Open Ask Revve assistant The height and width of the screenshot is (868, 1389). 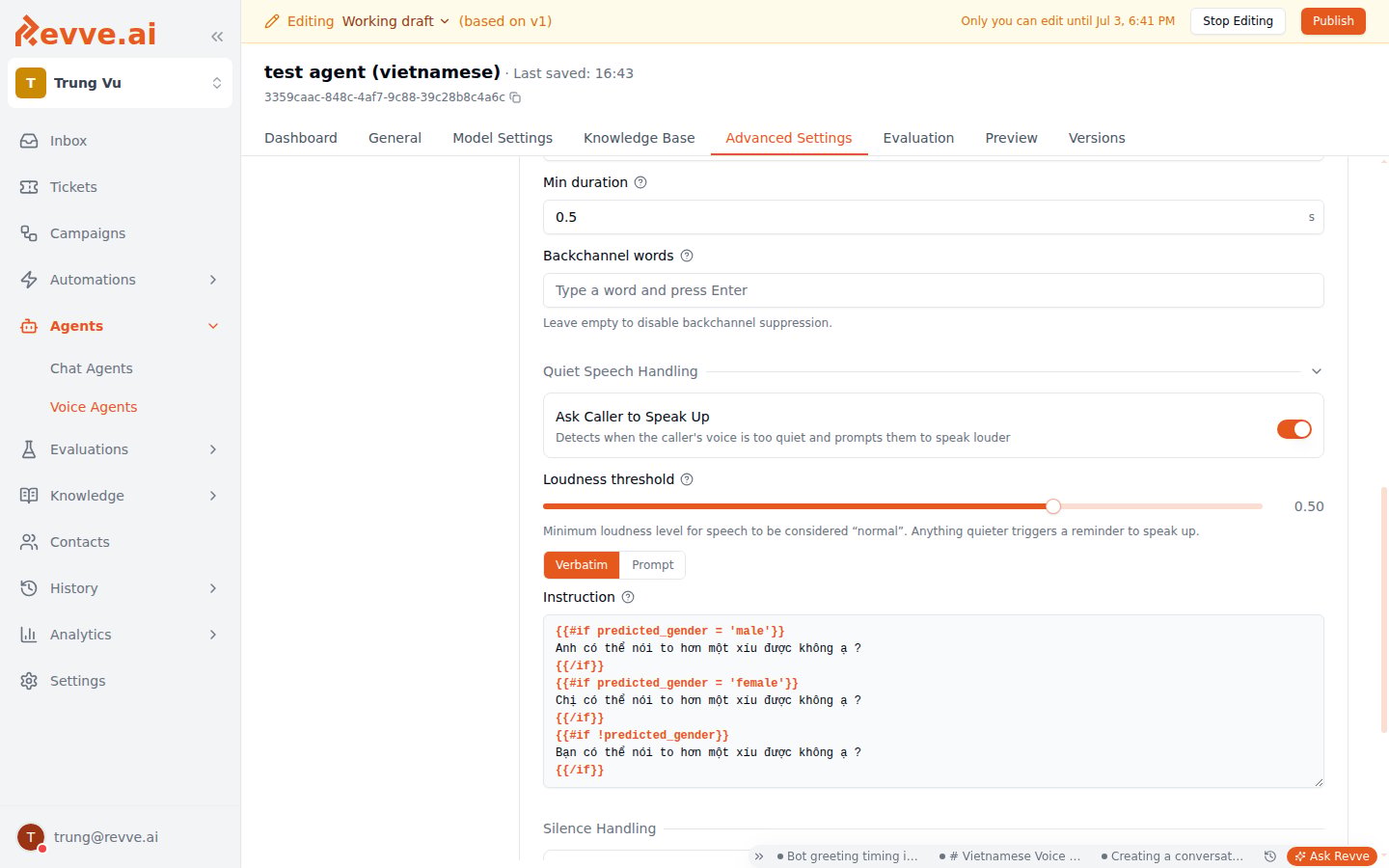coord(1332,856)
